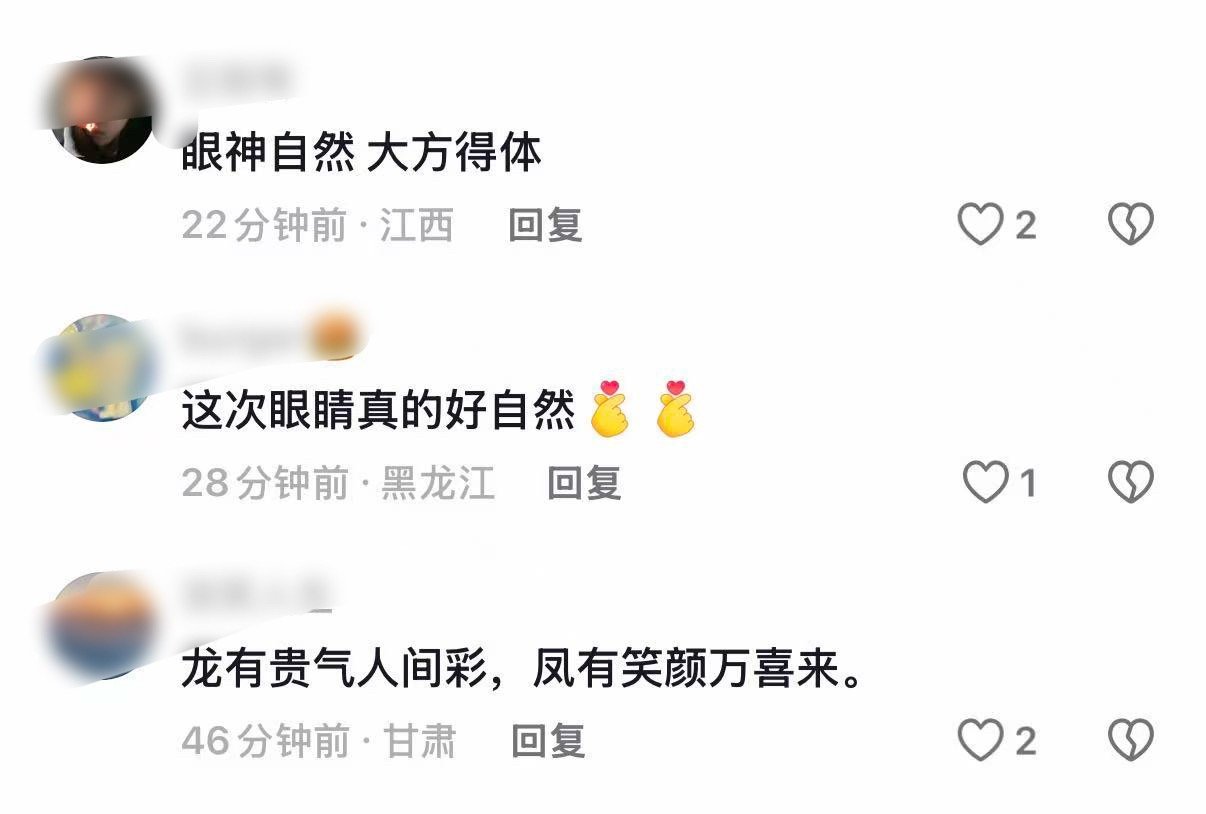Open avatar of the 甘肃 commenter
1206x814 pixels.
[100, 626]
